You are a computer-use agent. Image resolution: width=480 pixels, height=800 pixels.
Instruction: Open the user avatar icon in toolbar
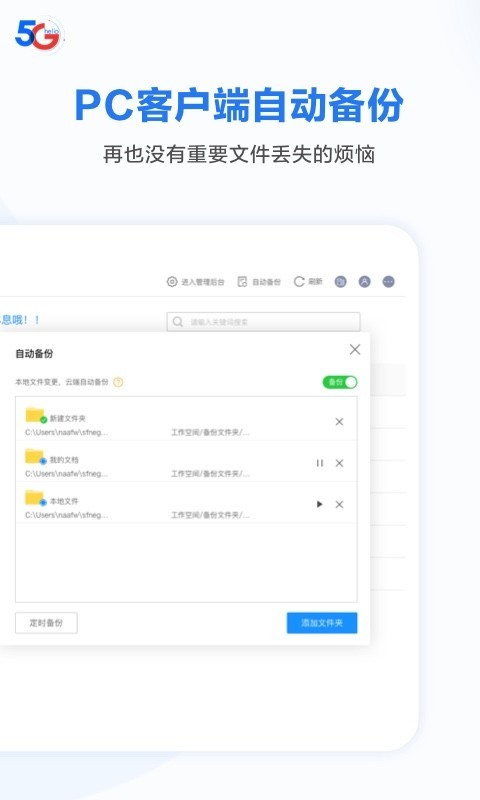364,282
